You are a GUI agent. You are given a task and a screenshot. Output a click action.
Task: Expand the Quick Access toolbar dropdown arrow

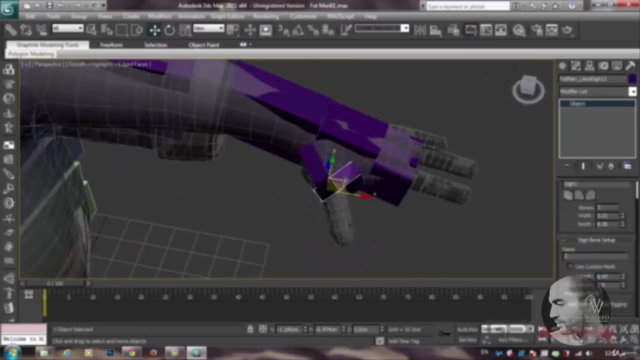click(x=103, y=6)
